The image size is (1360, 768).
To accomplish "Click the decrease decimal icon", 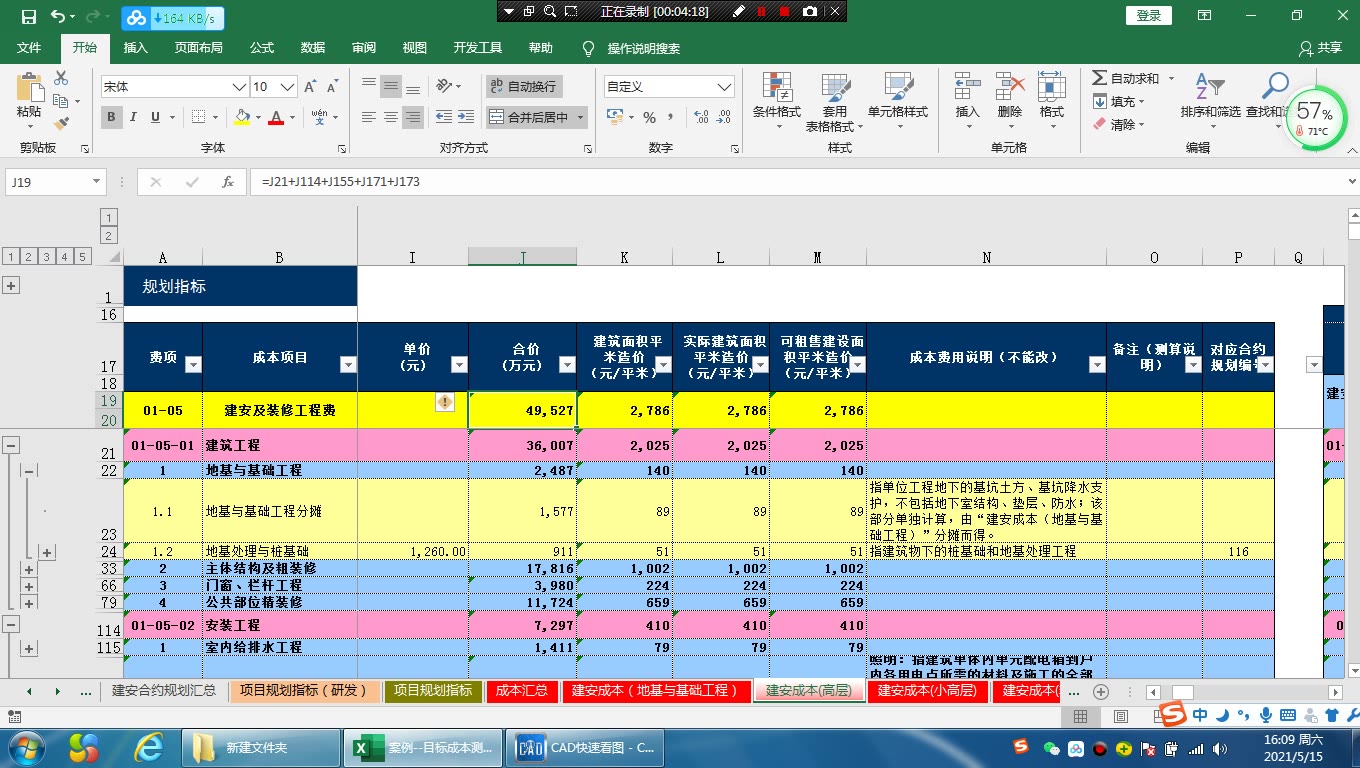I will coord(725,118).
